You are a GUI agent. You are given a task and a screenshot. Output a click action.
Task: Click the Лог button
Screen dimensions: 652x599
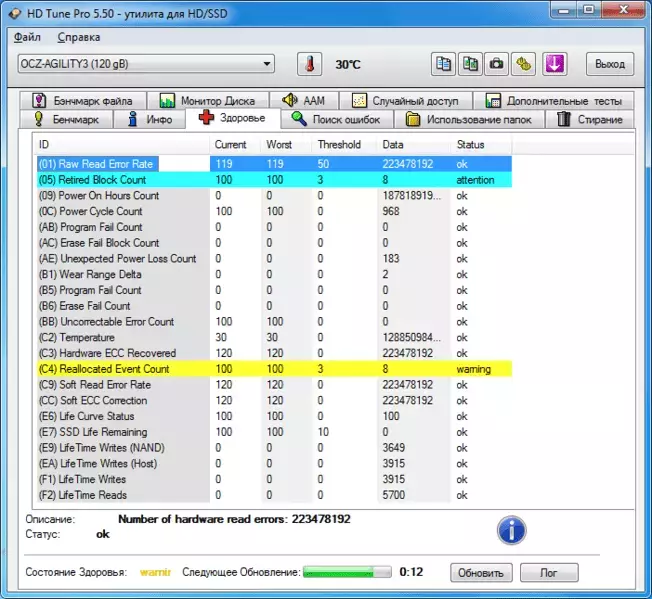pos(549,573)
